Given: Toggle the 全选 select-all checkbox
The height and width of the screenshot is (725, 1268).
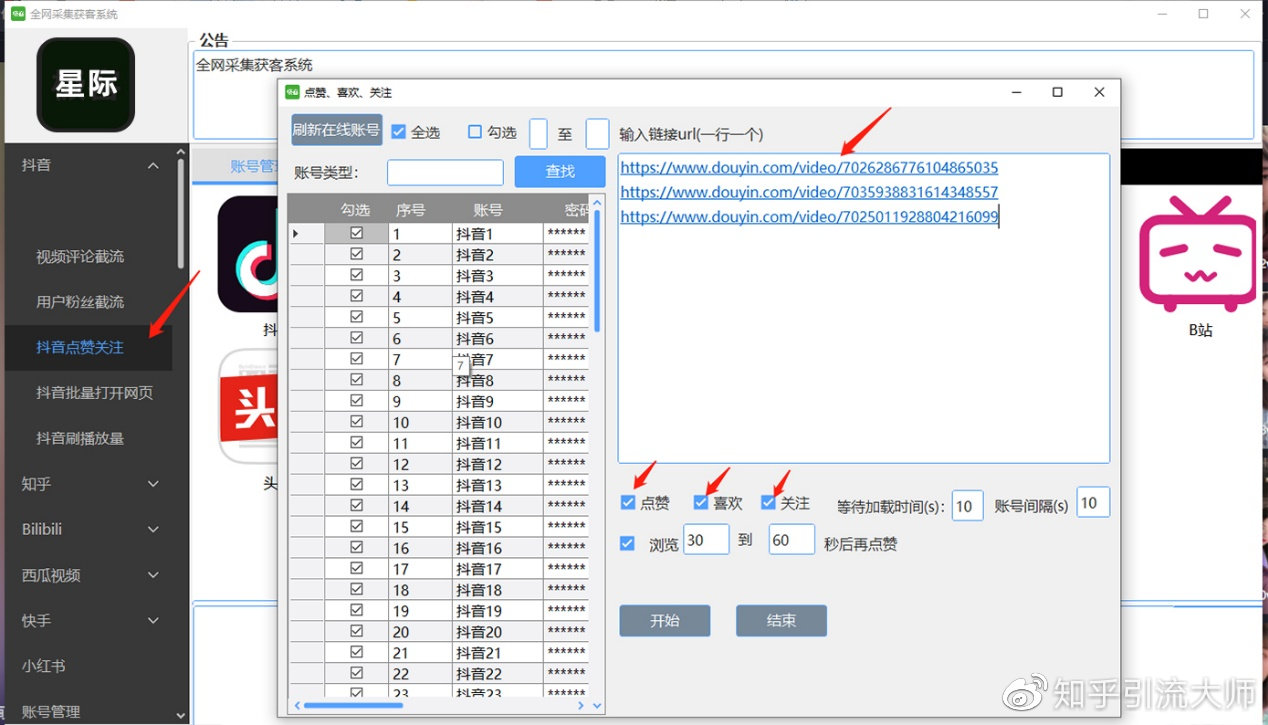Looking at the screenshot, I should pyautogui.click(x=398, y=132).
